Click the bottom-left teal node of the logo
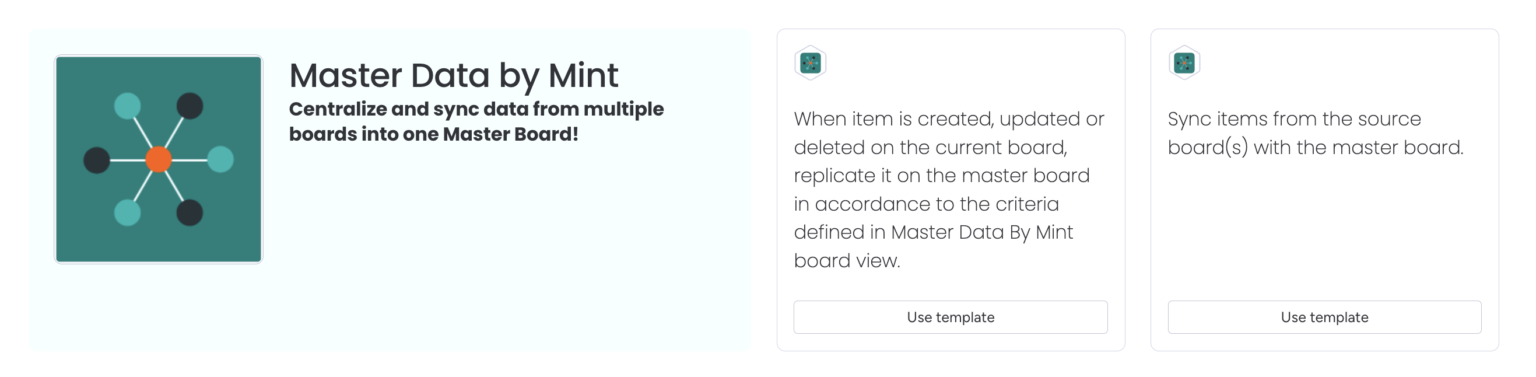The width and height of the screenshot is (1536, 377). click(127, 213)
